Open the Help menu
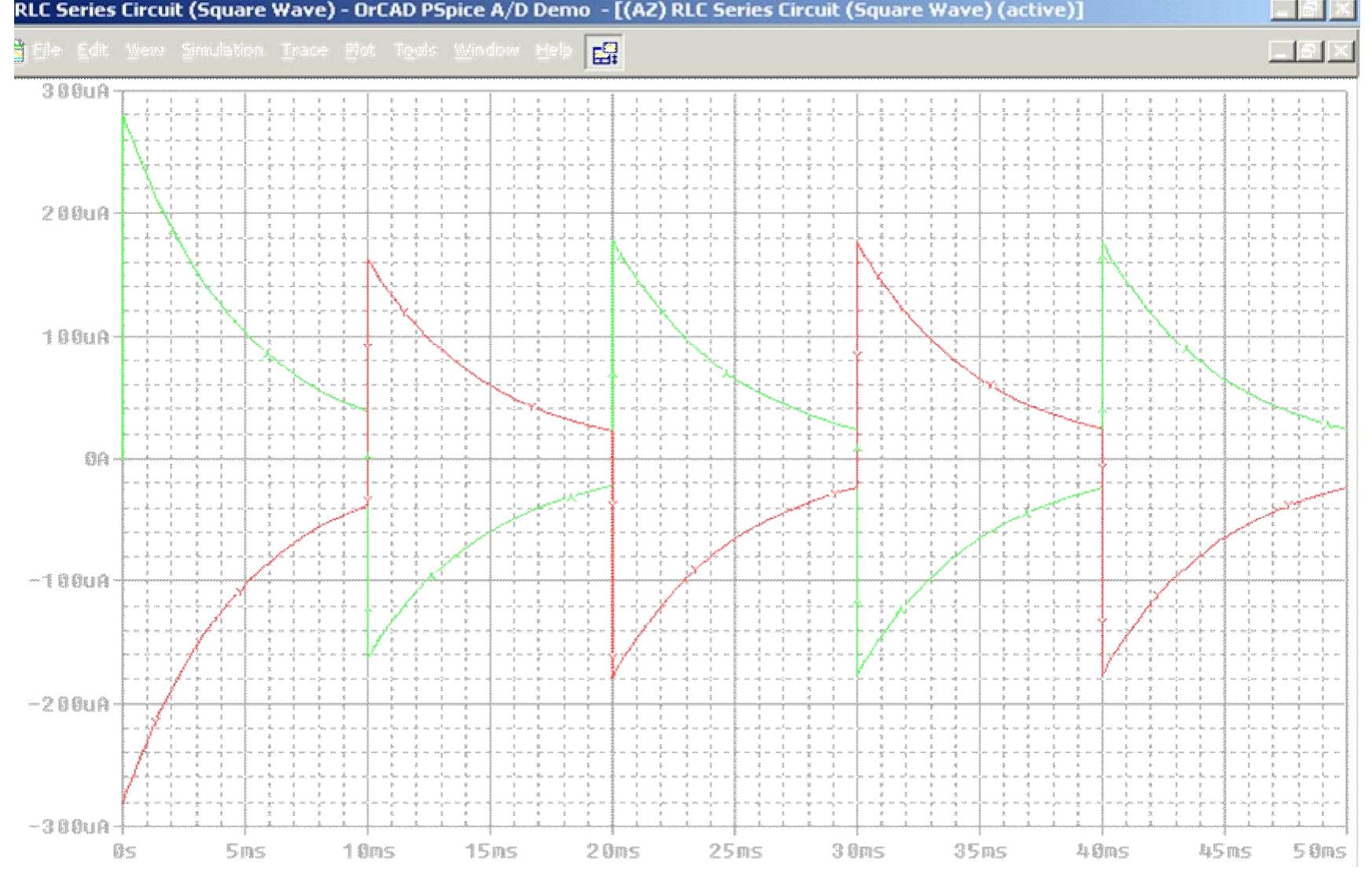1372x874 pixels. click(553, 50)
